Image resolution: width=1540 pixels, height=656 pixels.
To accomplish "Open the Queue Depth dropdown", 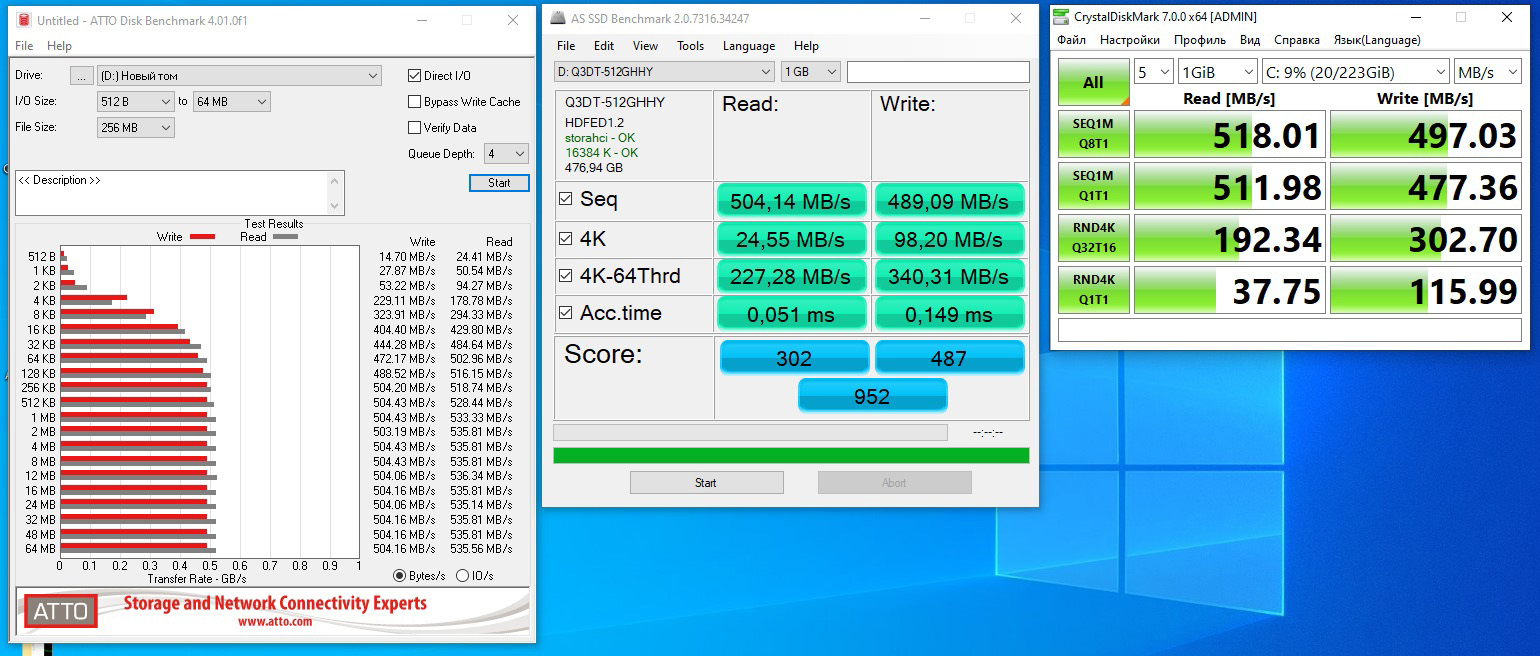I will click(507, 154).
